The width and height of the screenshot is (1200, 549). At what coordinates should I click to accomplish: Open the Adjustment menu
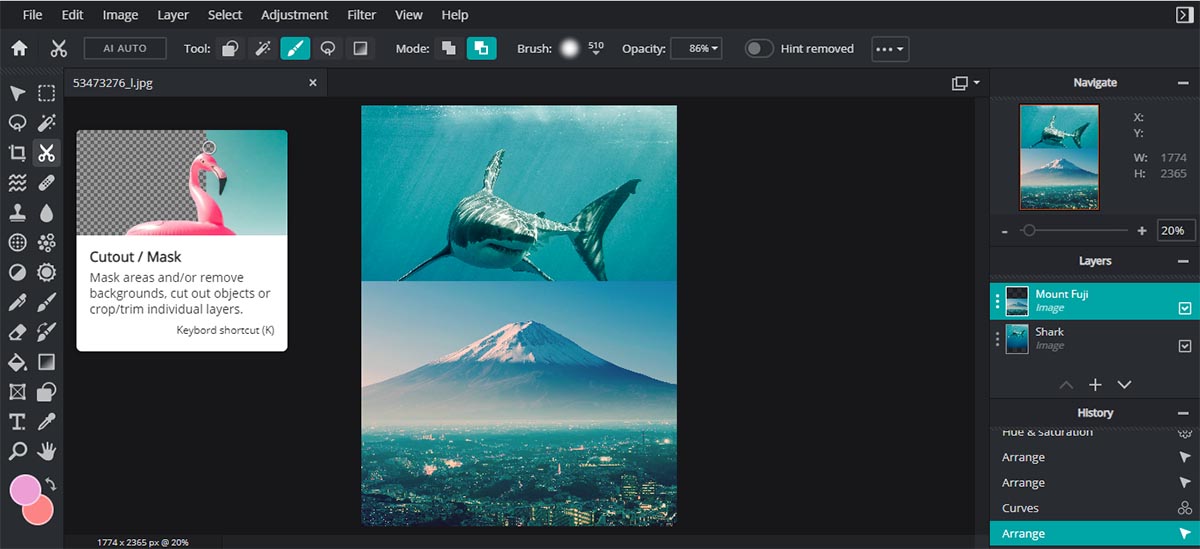click(294, 15)
